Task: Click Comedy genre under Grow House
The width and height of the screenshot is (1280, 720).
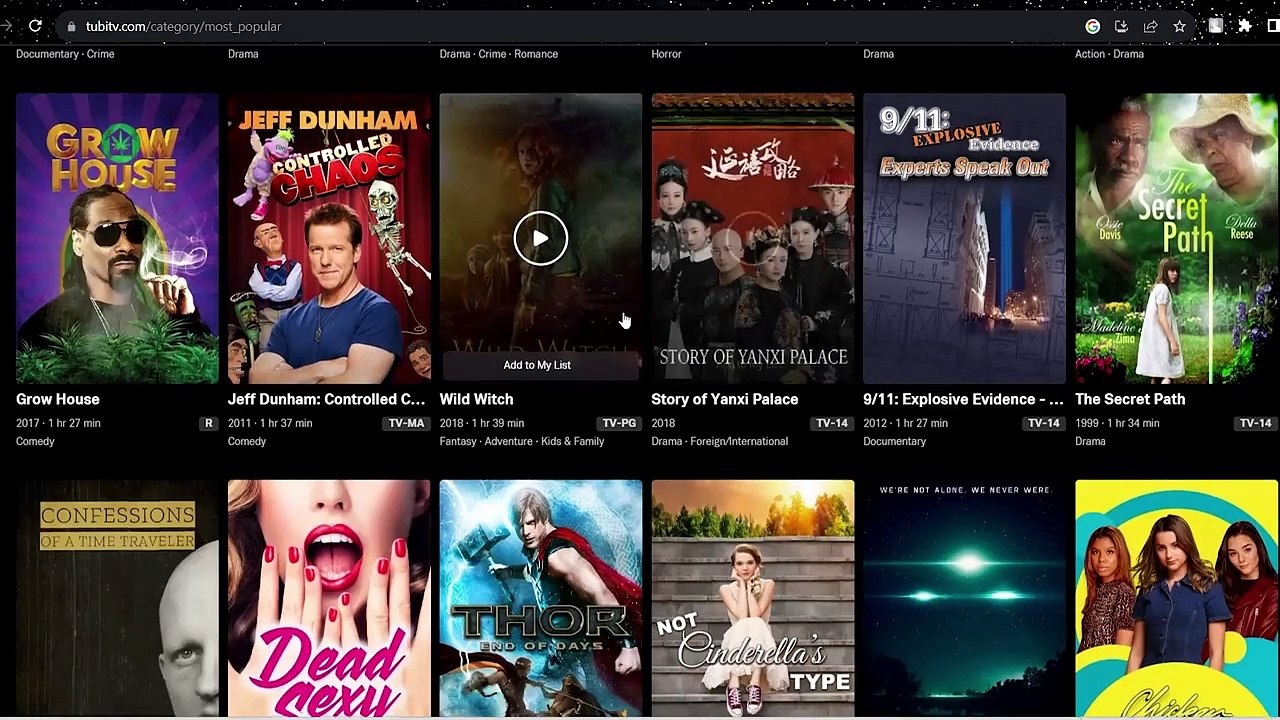Action: (35, 441)
